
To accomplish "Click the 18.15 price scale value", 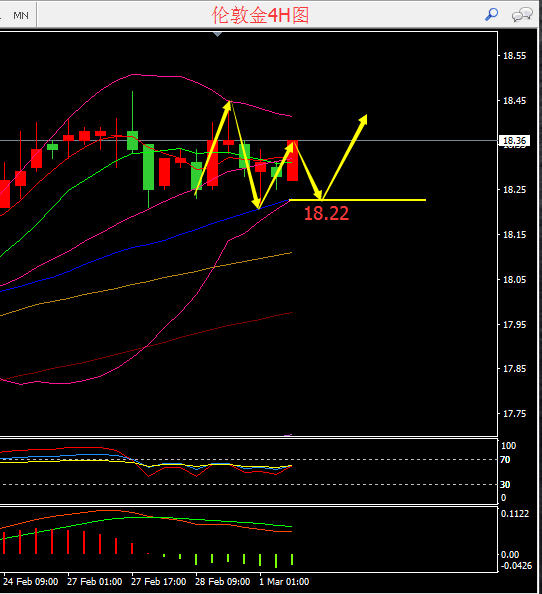I will [514, 234].
